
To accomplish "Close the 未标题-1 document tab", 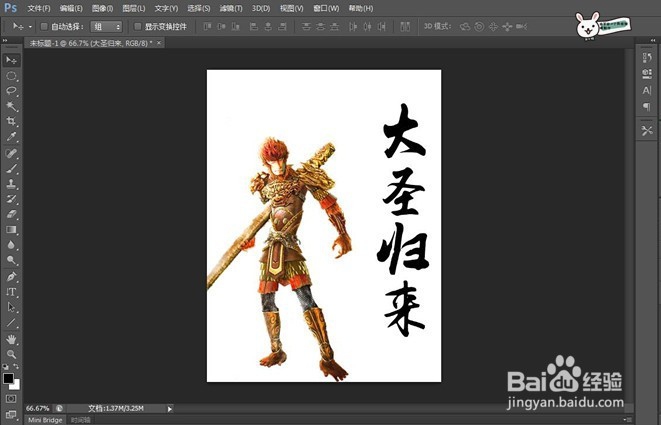I will pos(159,43).
